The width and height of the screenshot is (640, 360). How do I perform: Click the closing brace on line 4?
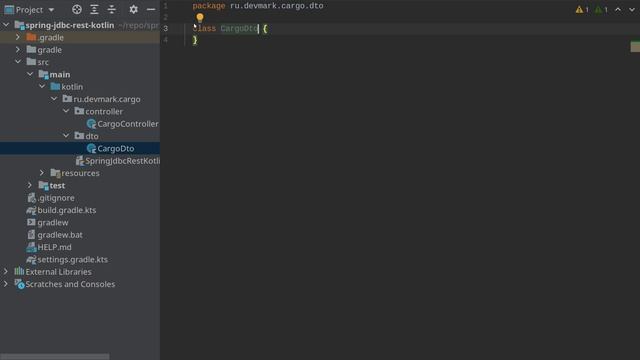195,40
